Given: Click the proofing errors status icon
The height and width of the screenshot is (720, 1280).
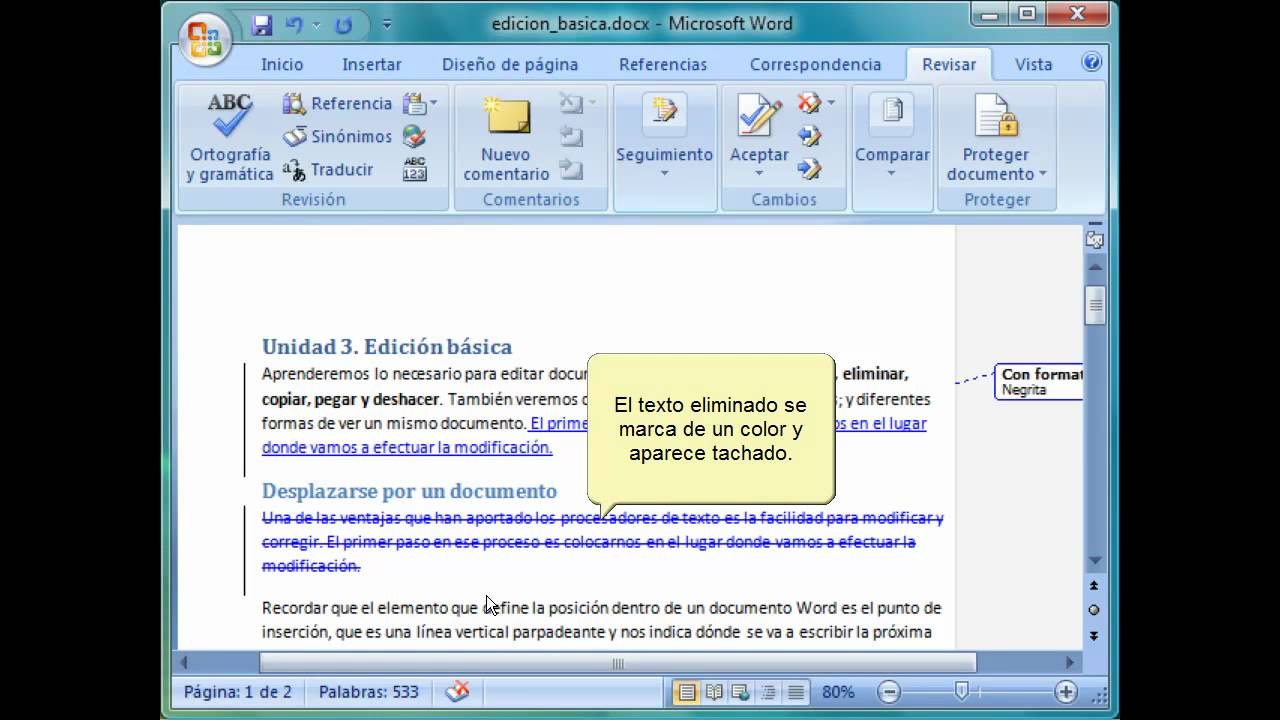Looking at the screenshot, I should pyautogui.click(x=457, y=691).
